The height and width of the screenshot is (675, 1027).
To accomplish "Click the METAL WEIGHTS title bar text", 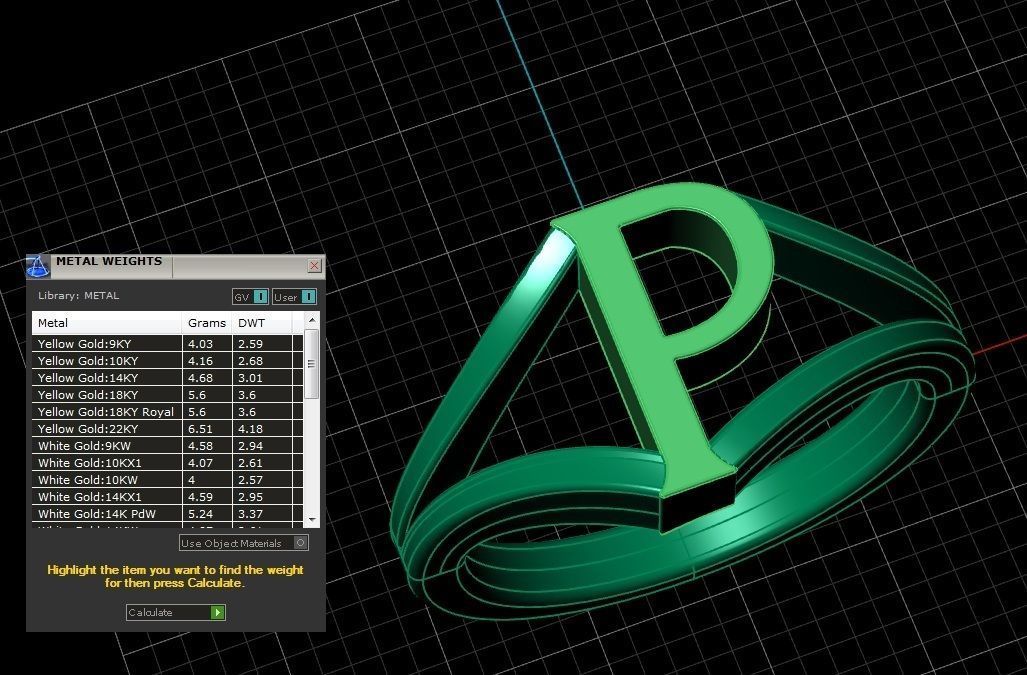I will (109, 261).
